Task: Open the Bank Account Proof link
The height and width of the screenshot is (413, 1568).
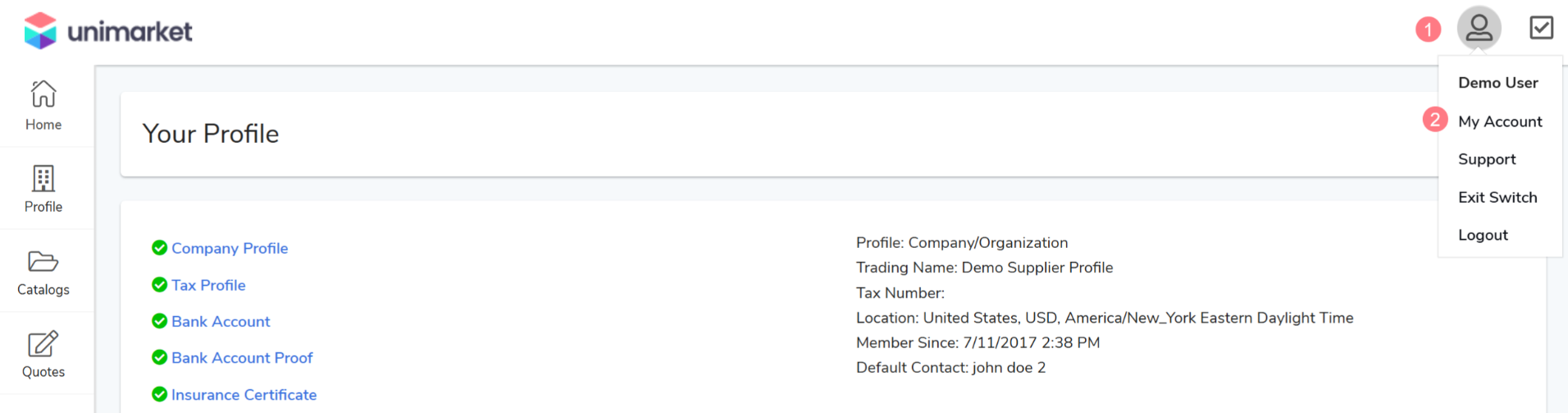Action: [x=242, y=358]
